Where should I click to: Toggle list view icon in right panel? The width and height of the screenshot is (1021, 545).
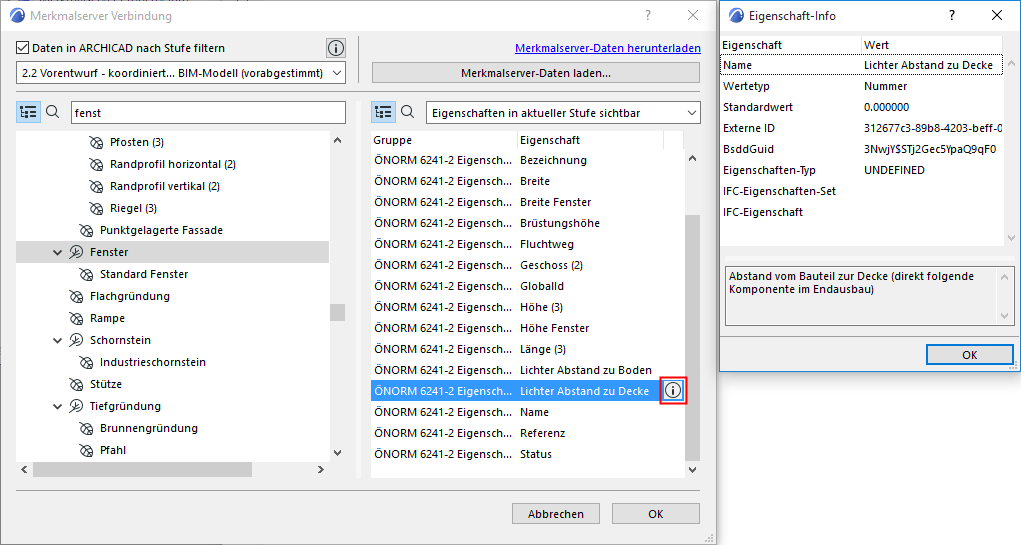click(x=383, y=112)
